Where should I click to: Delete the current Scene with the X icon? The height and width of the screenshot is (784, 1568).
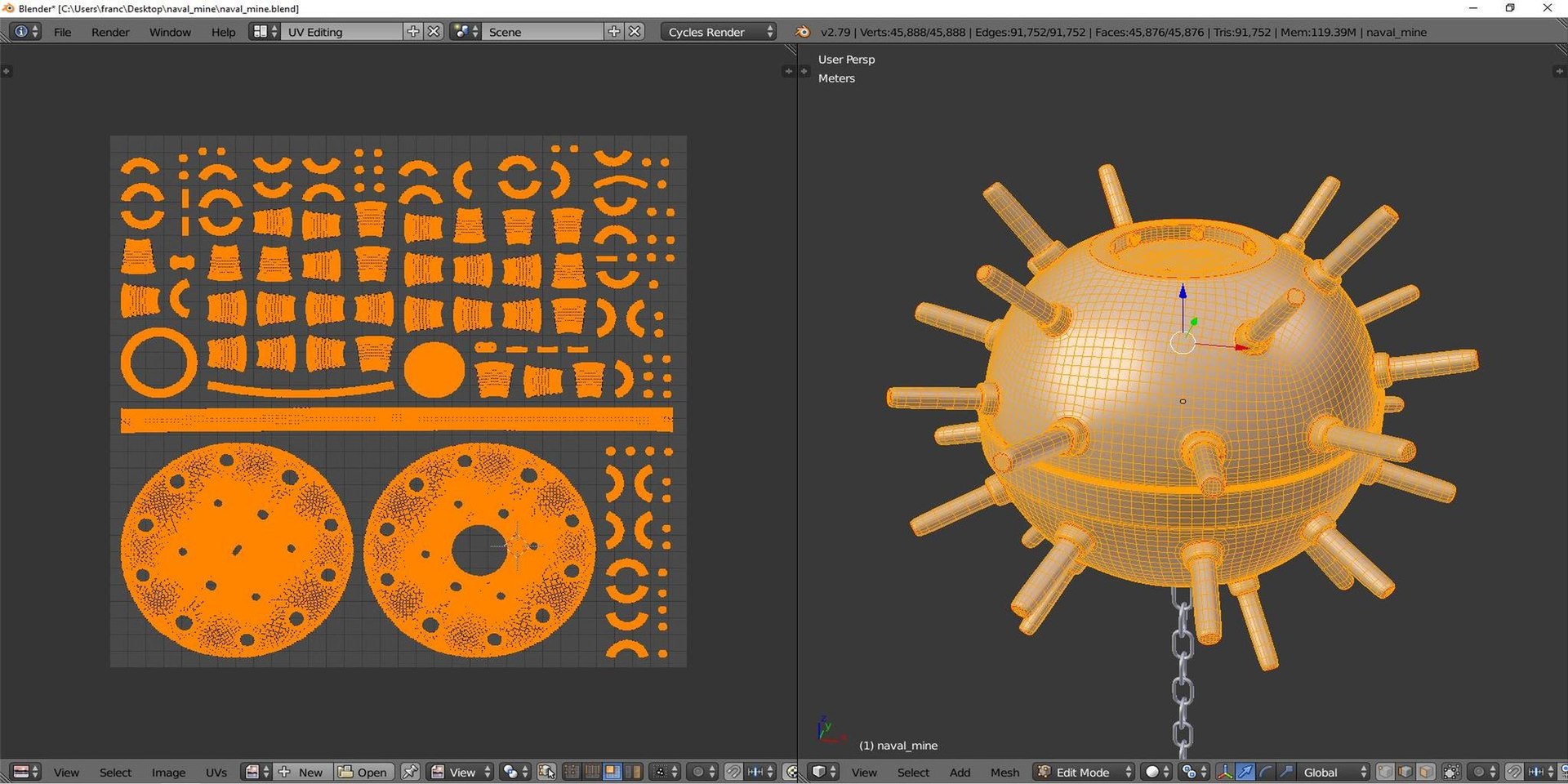[x=635, y=32]
